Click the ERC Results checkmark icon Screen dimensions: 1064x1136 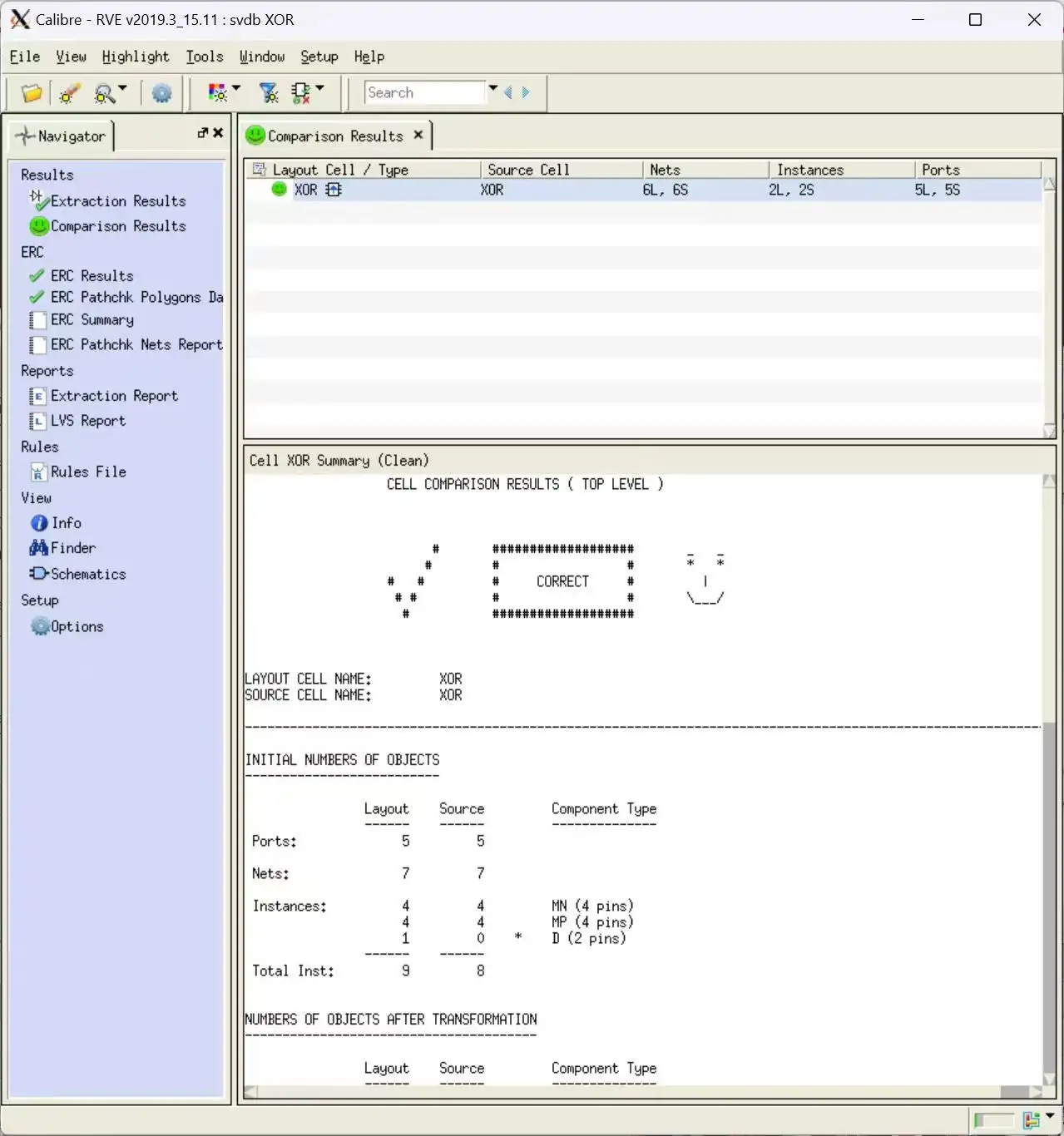(x=37, y=275)
